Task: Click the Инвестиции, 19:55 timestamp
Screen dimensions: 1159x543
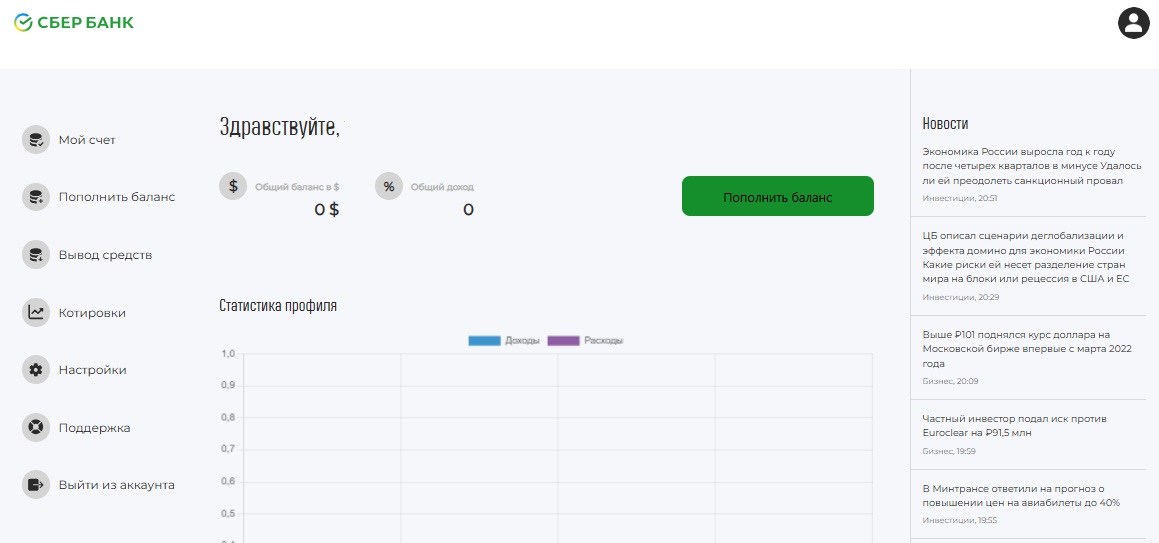Action: [x=959, y=520]
